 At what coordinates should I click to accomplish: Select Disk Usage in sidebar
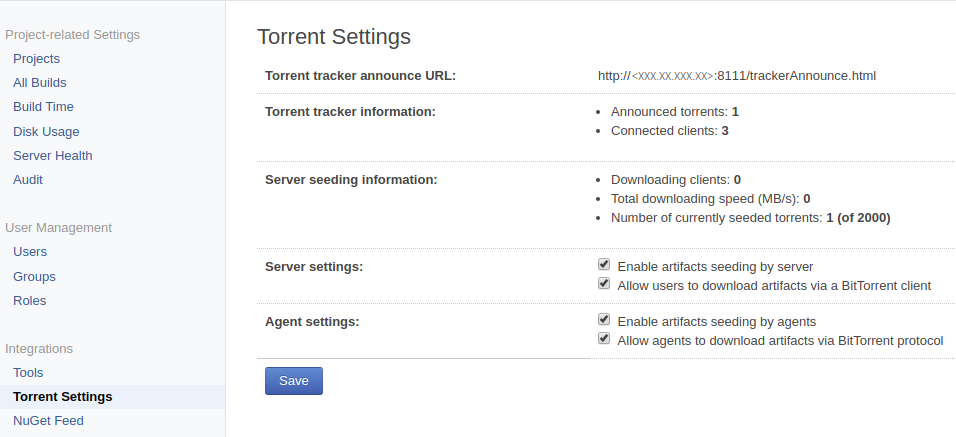46,132
